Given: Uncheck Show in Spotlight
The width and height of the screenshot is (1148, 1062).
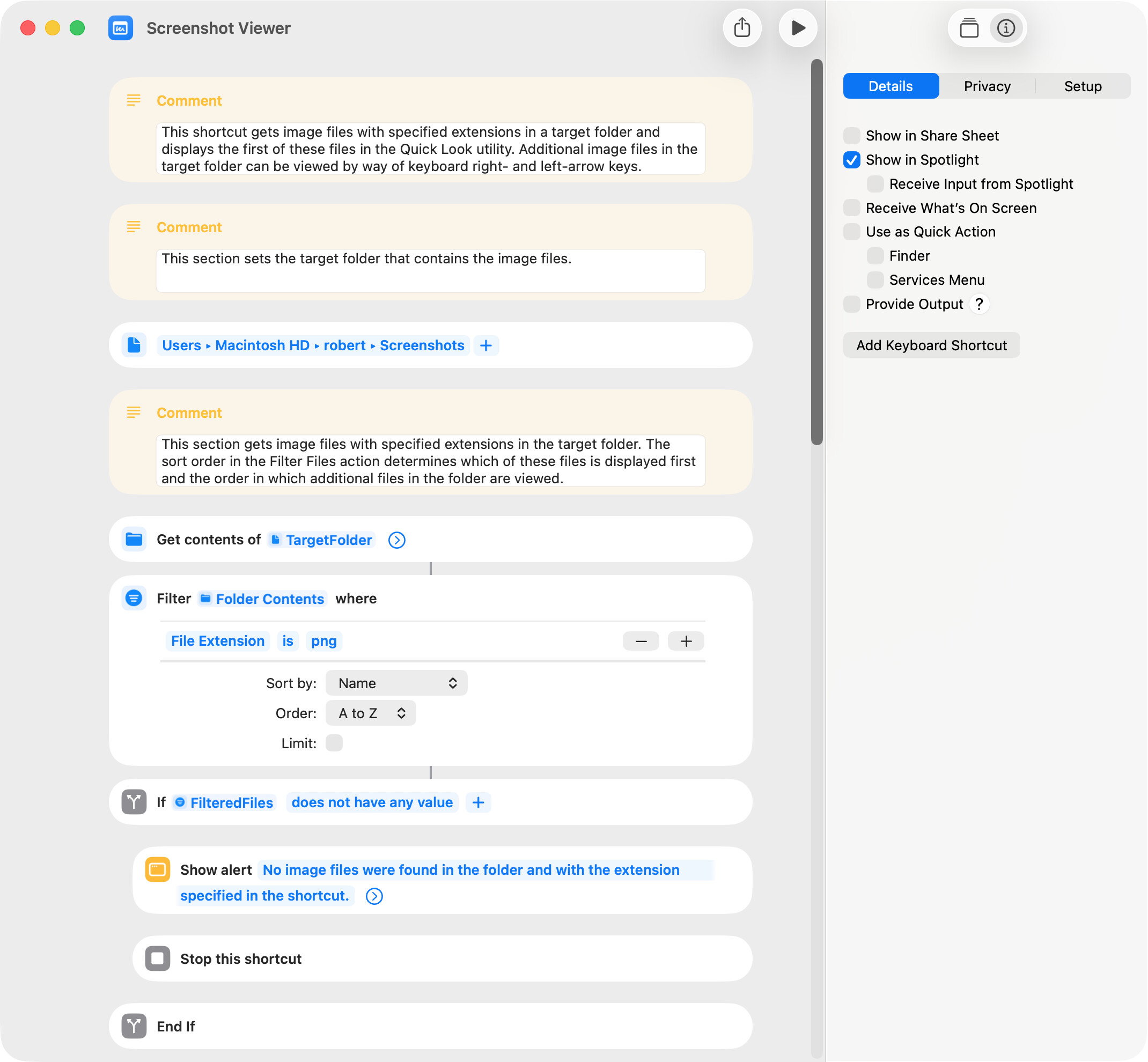Looking at the screenshot, I should (851, 160).
